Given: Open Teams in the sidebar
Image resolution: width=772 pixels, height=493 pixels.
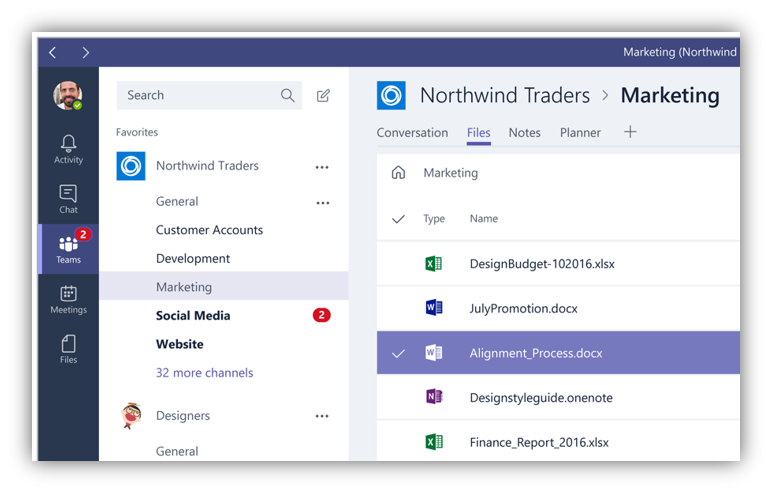Looking at the screenshot, I should coord(68,249).
